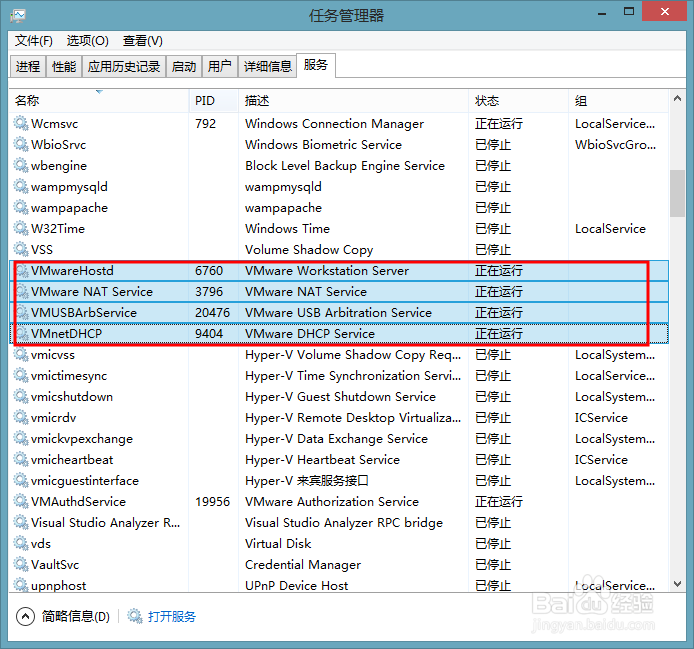
Task: Open the 查看(V) menu
Action: tap(143, 41)
